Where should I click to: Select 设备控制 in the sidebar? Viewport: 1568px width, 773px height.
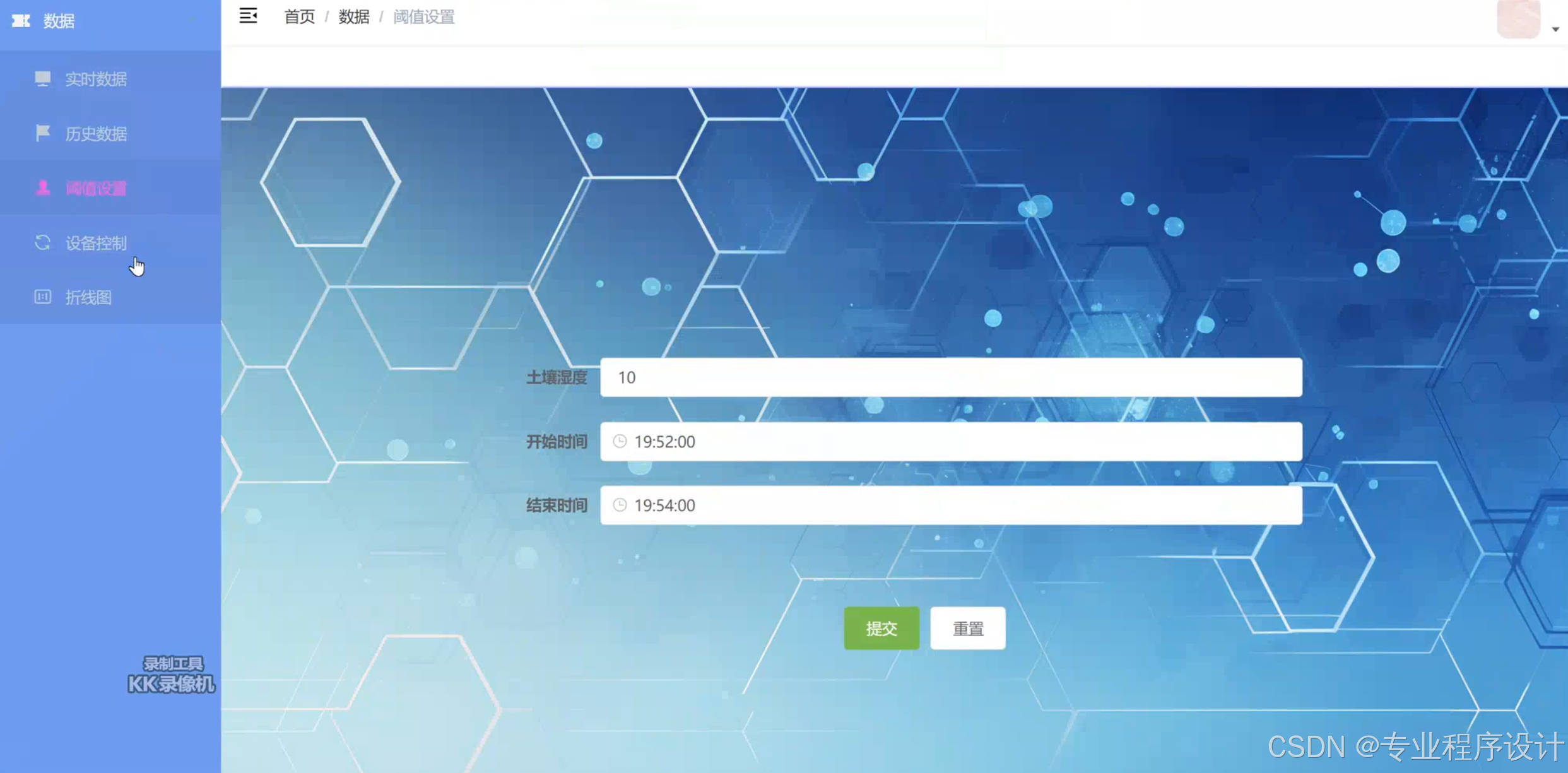[x=96, y=243]
